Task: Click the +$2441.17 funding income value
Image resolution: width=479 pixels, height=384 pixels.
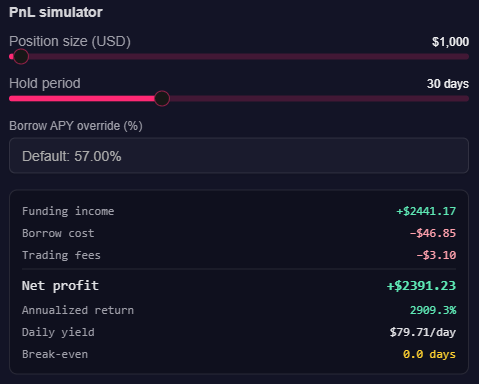Action: (x=426, y=211)
